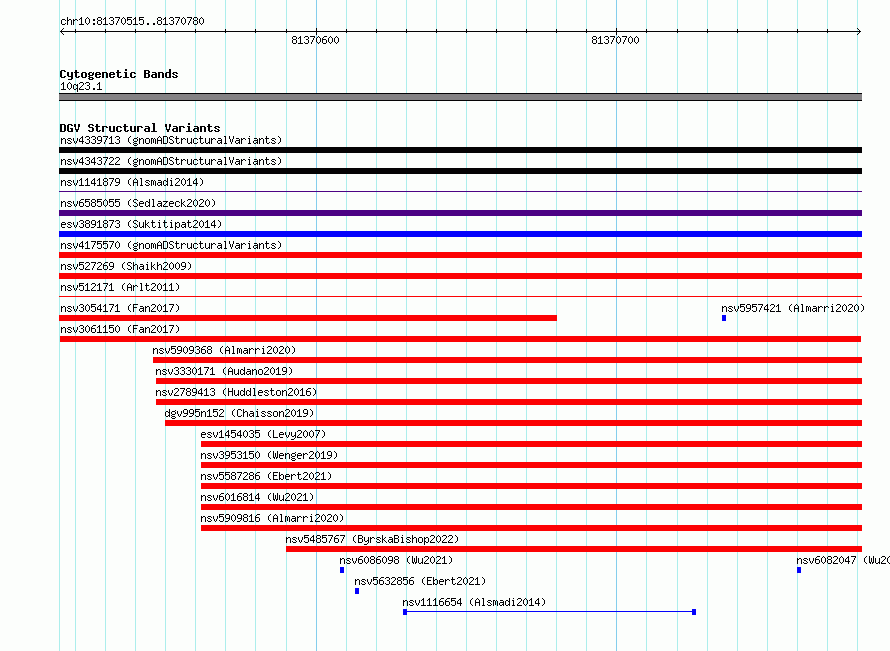Click the red bar for nsv6016814
890x651 pixels.
coord(531,507)
